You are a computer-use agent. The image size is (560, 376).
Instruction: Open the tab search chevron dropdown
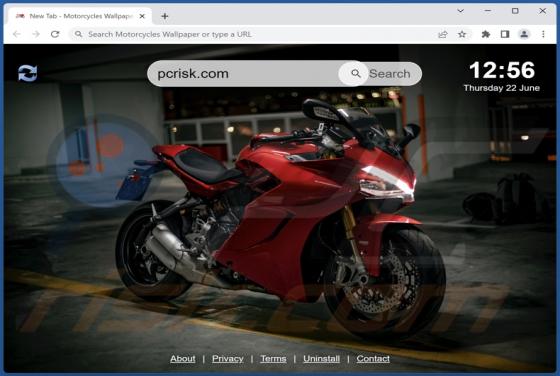[461, 11]
